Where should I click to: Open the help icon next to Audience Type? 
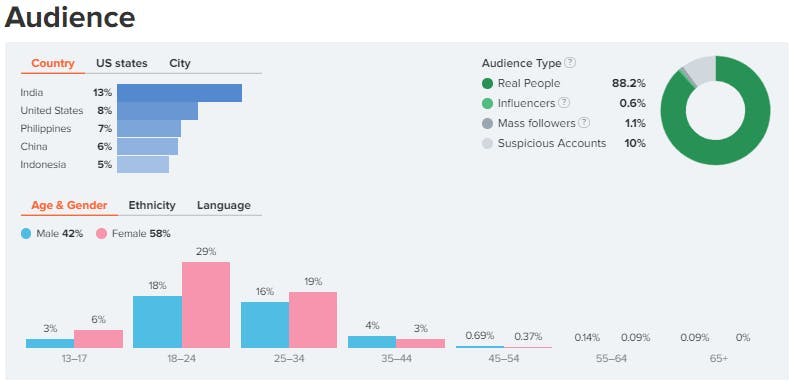[570, 62]
